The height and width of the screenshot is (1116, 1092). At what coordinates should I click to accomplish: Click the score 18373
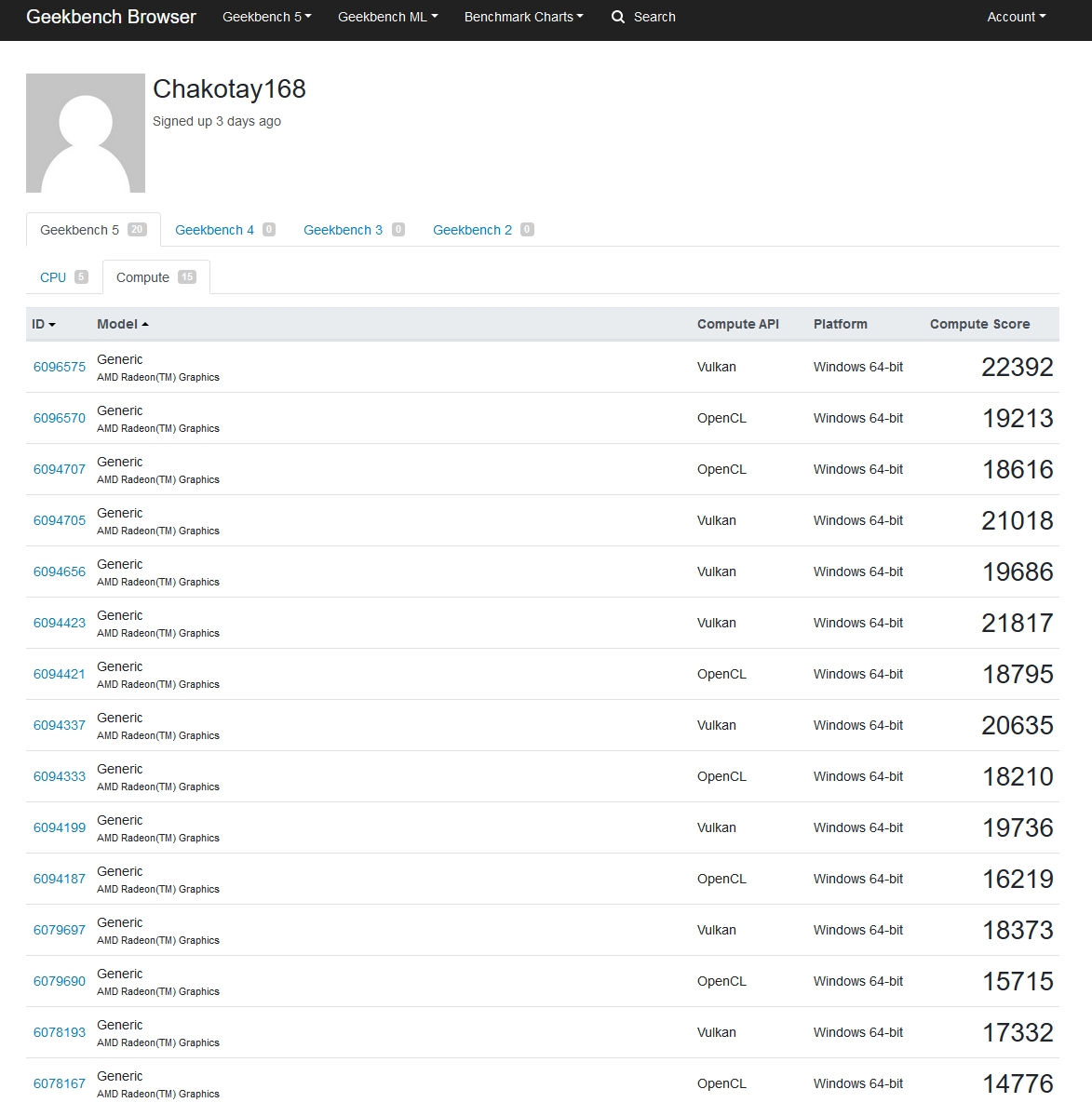pyautogui.click(x=1018, y=931)
